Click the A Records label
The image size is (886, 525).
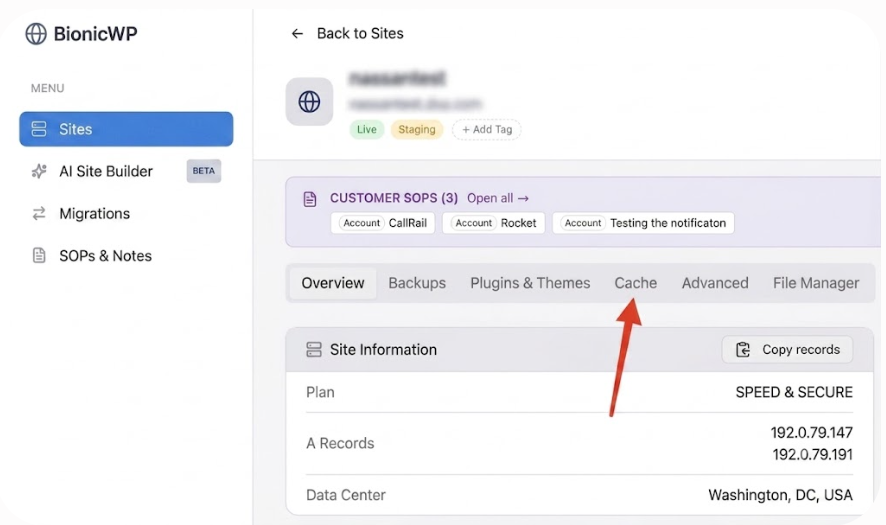pyautogui.click(x=340, y=444)
